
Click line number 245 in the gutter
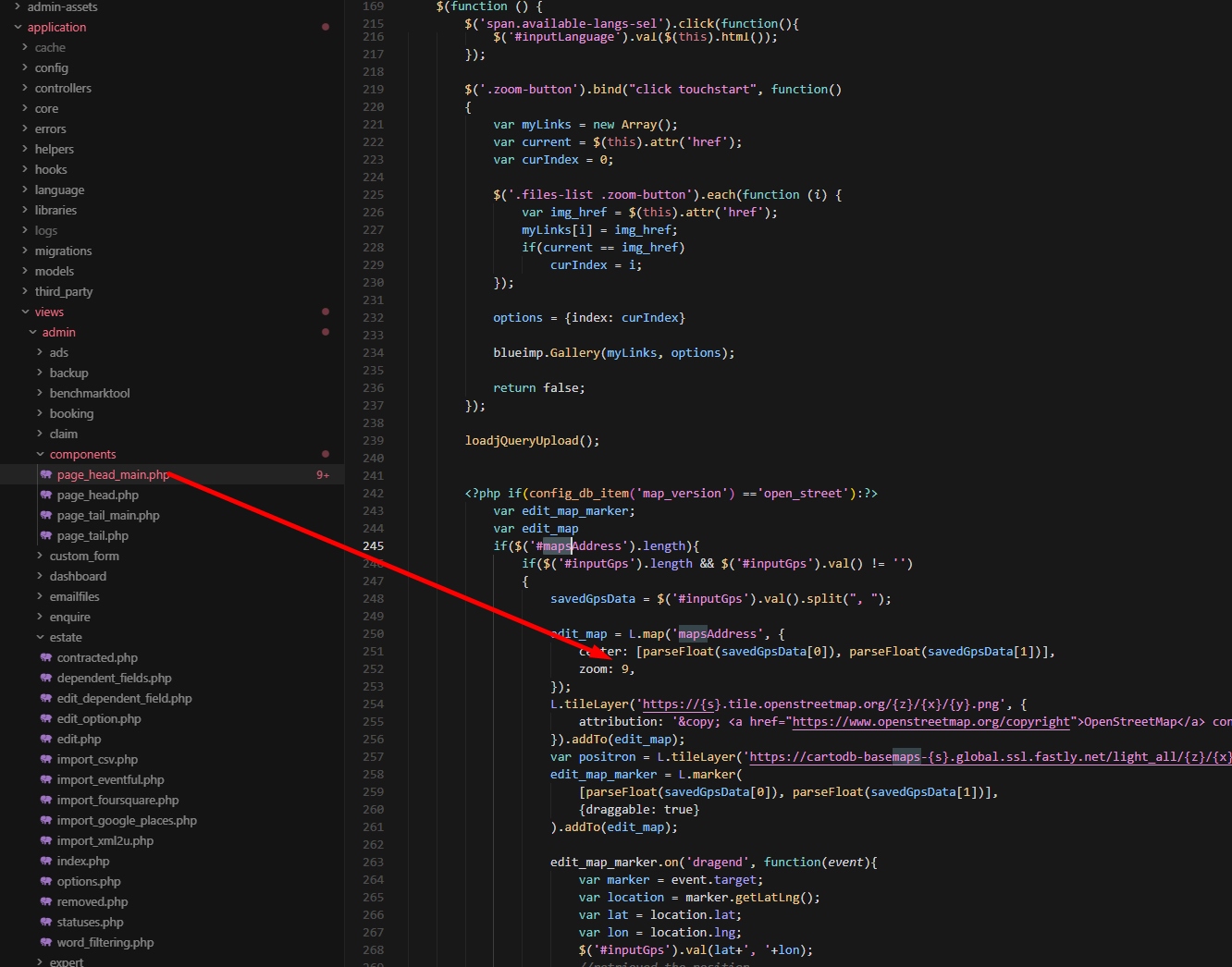[373, 546]
